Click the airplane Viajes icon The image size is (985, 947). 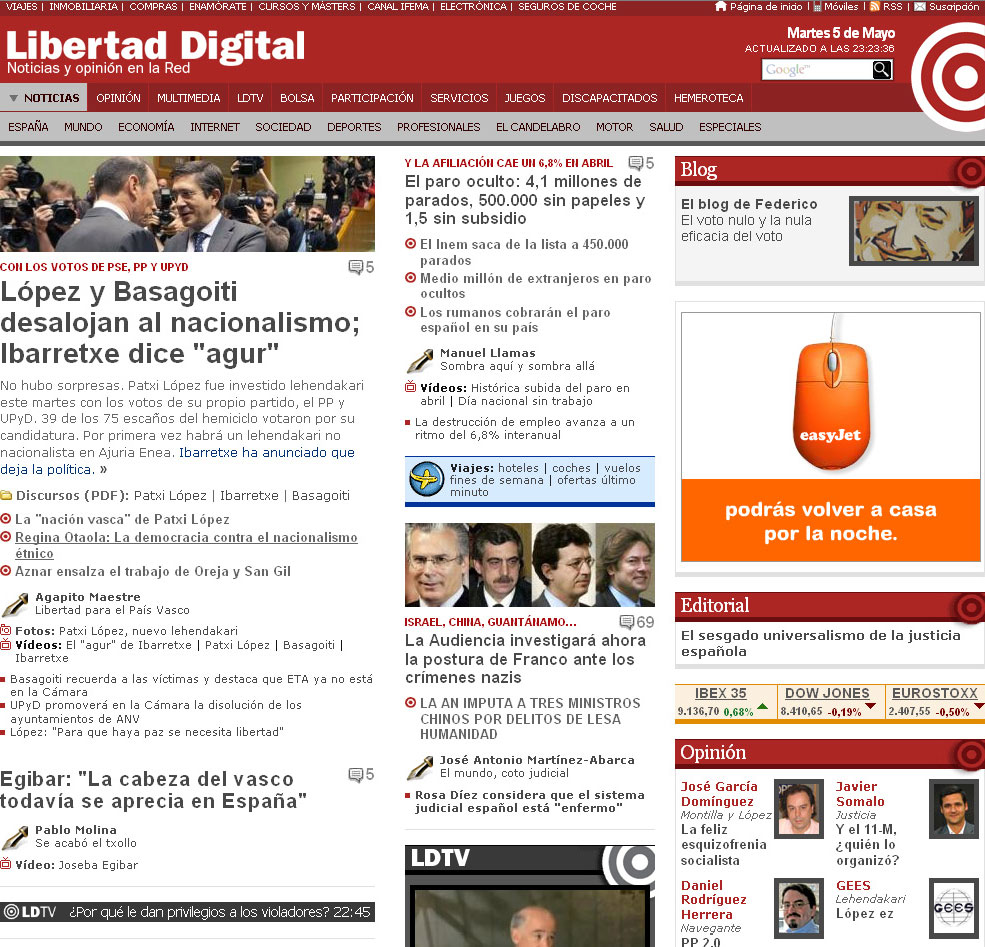tap(426, 480)
